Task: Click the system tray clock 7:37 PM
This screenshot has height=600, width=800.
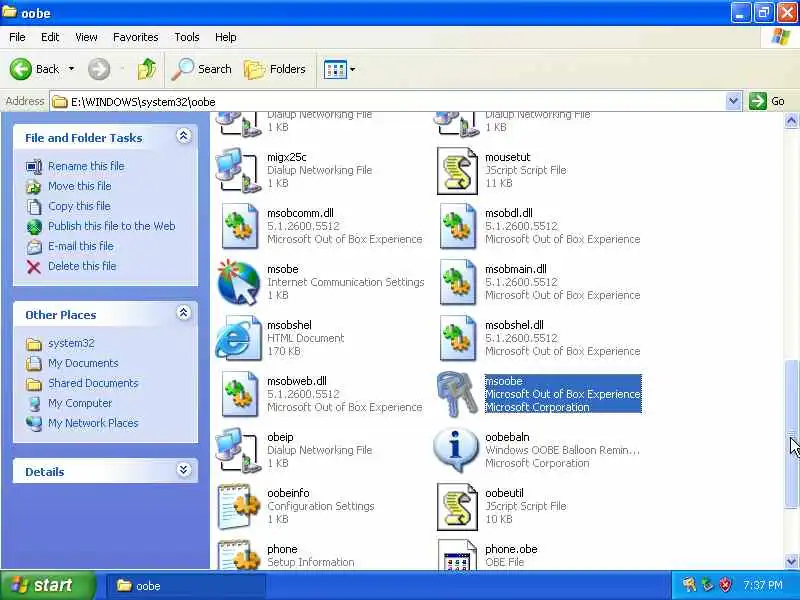Action: (x=762, y=585)
